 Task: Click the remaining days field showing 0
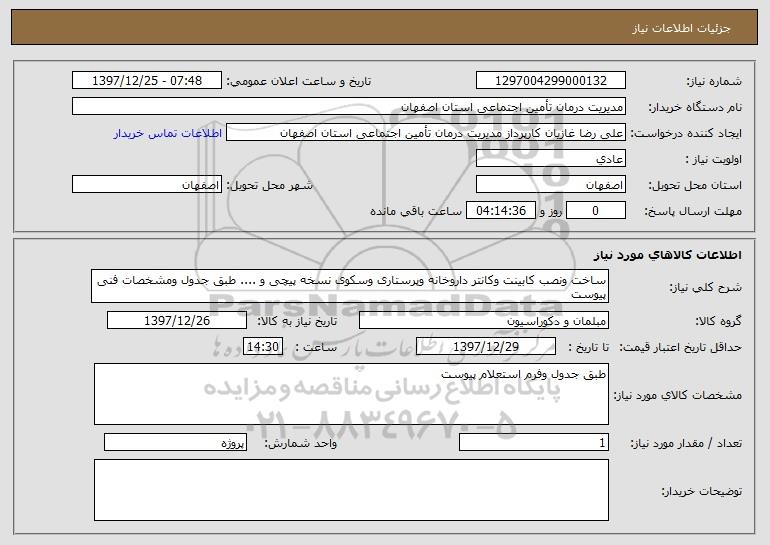click(596, 211)
